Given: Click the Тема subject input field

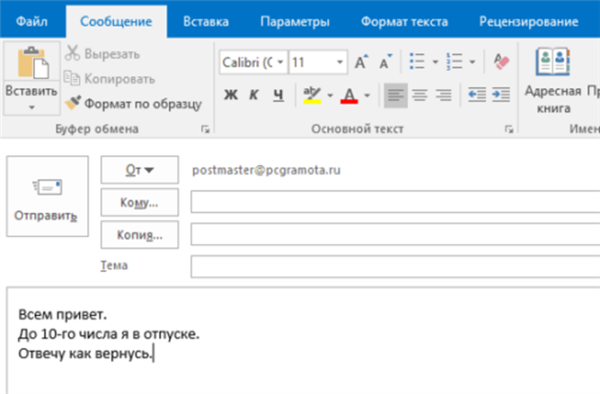Looking at the screenshot, I should pos(395,267).
